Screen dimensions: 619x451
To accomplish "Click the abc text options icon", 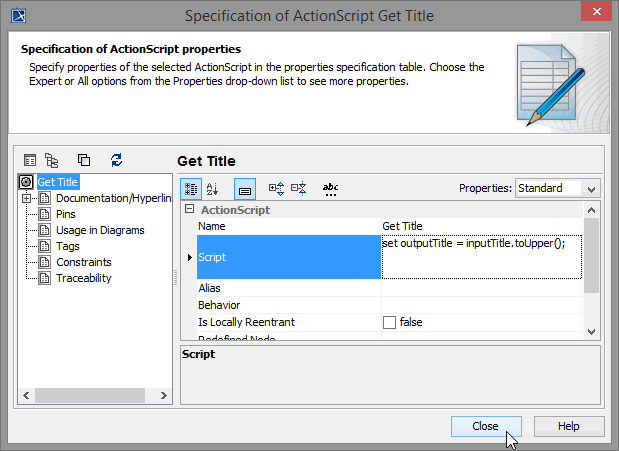I will tap(330, 188).
